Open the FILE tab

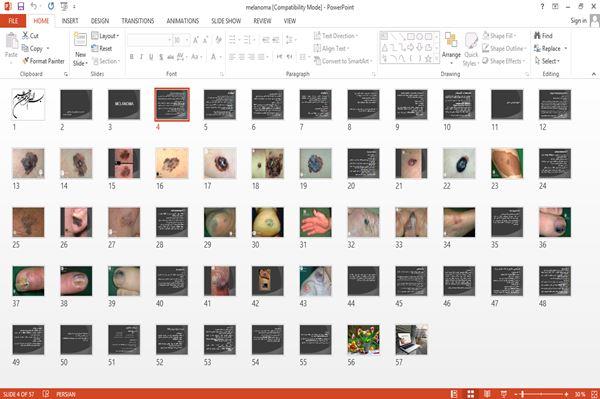pos(13,21)
